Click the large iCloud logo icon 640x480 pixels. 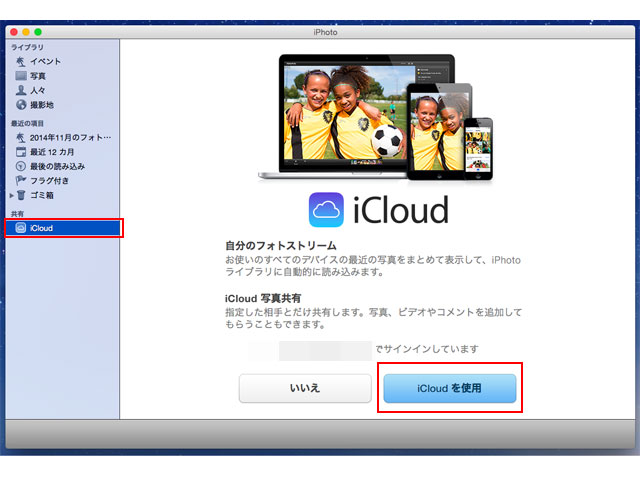click(x=326, y=209)
